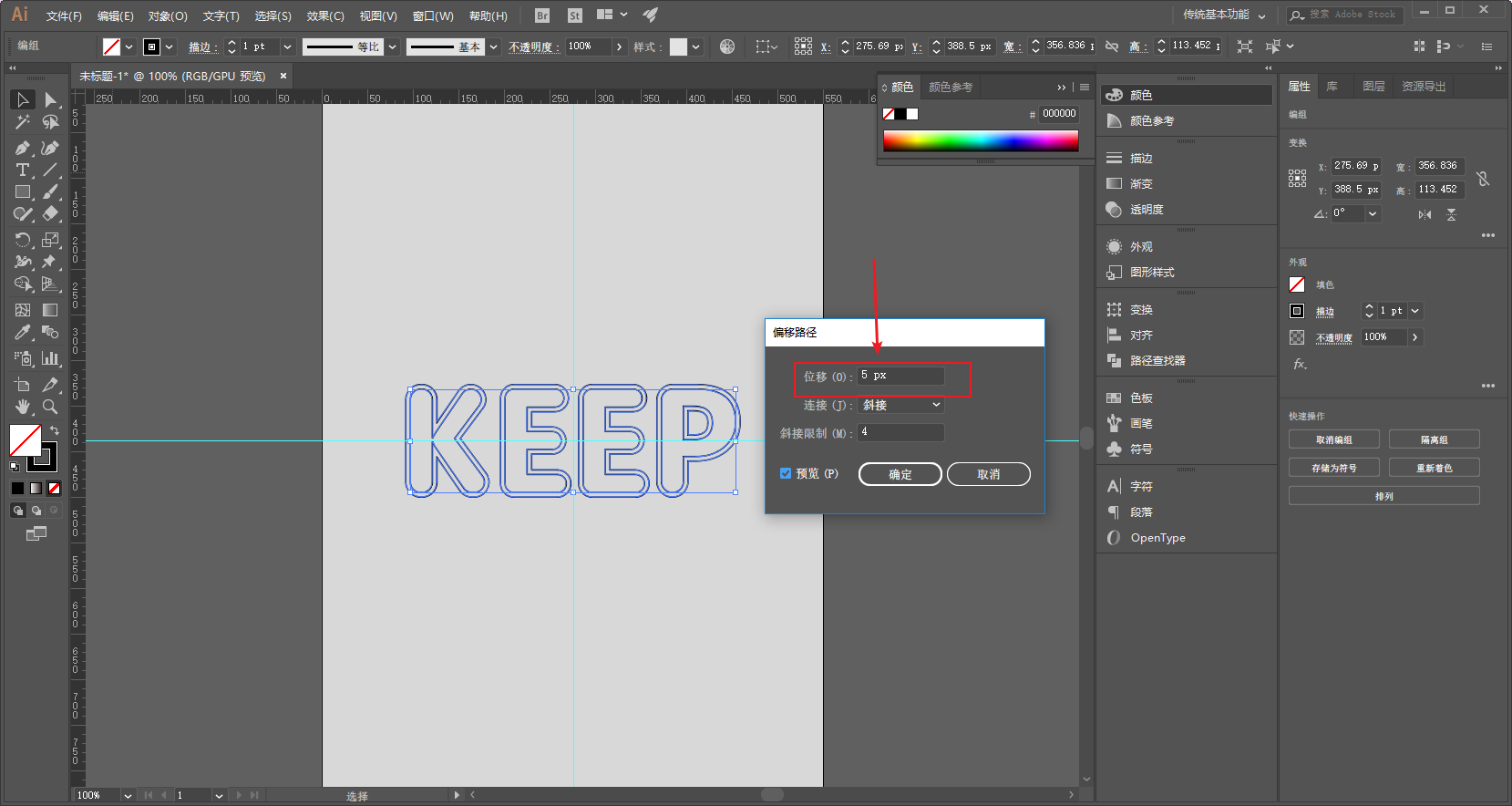The width and height of the screenshot is (1512, 806).
Task: Click the miter limit (斜接限制) field
Action: coord(900,432)
